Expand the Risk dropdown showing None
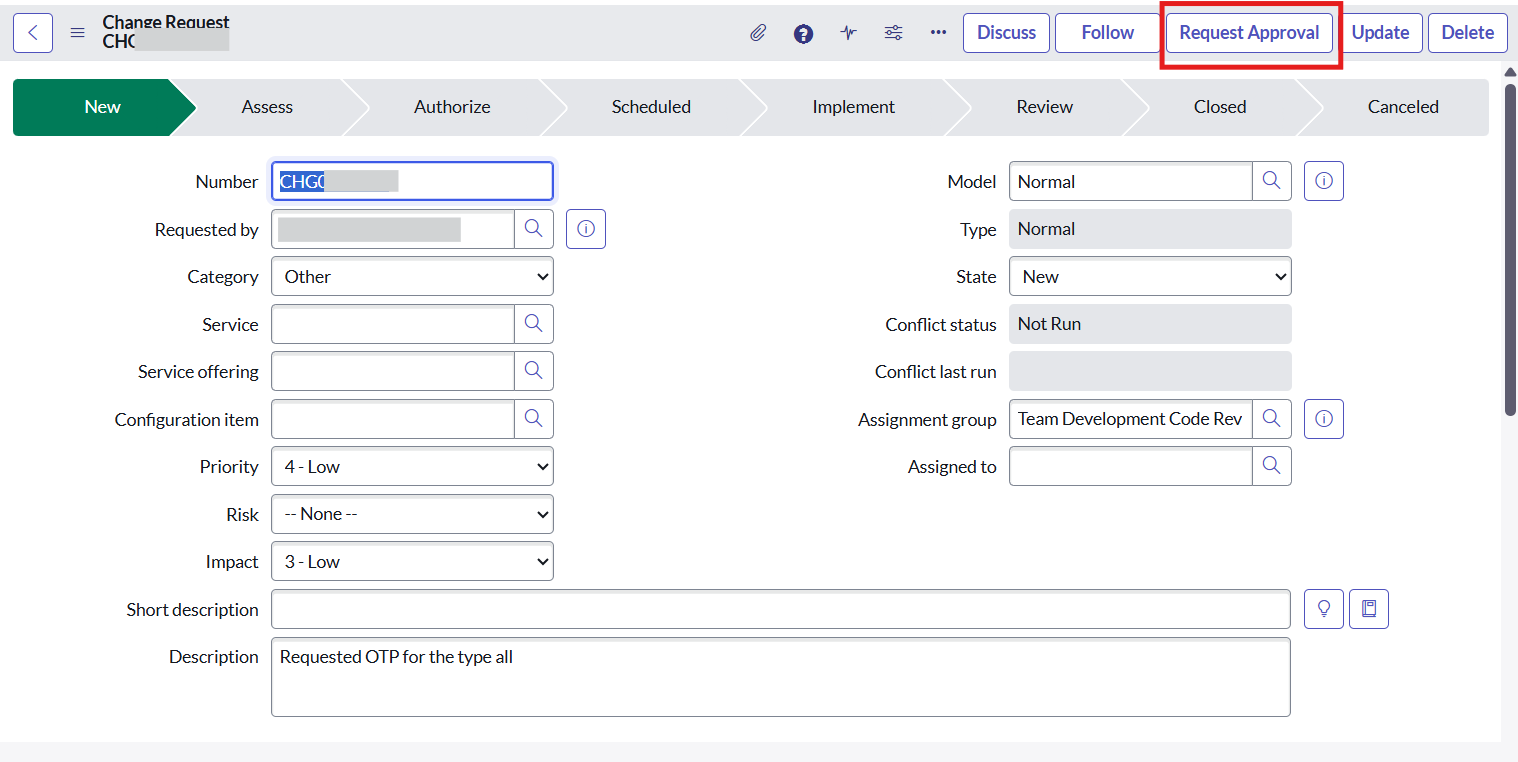Image resolution: width=1518 pixels, height=762 pixels. 412,514
